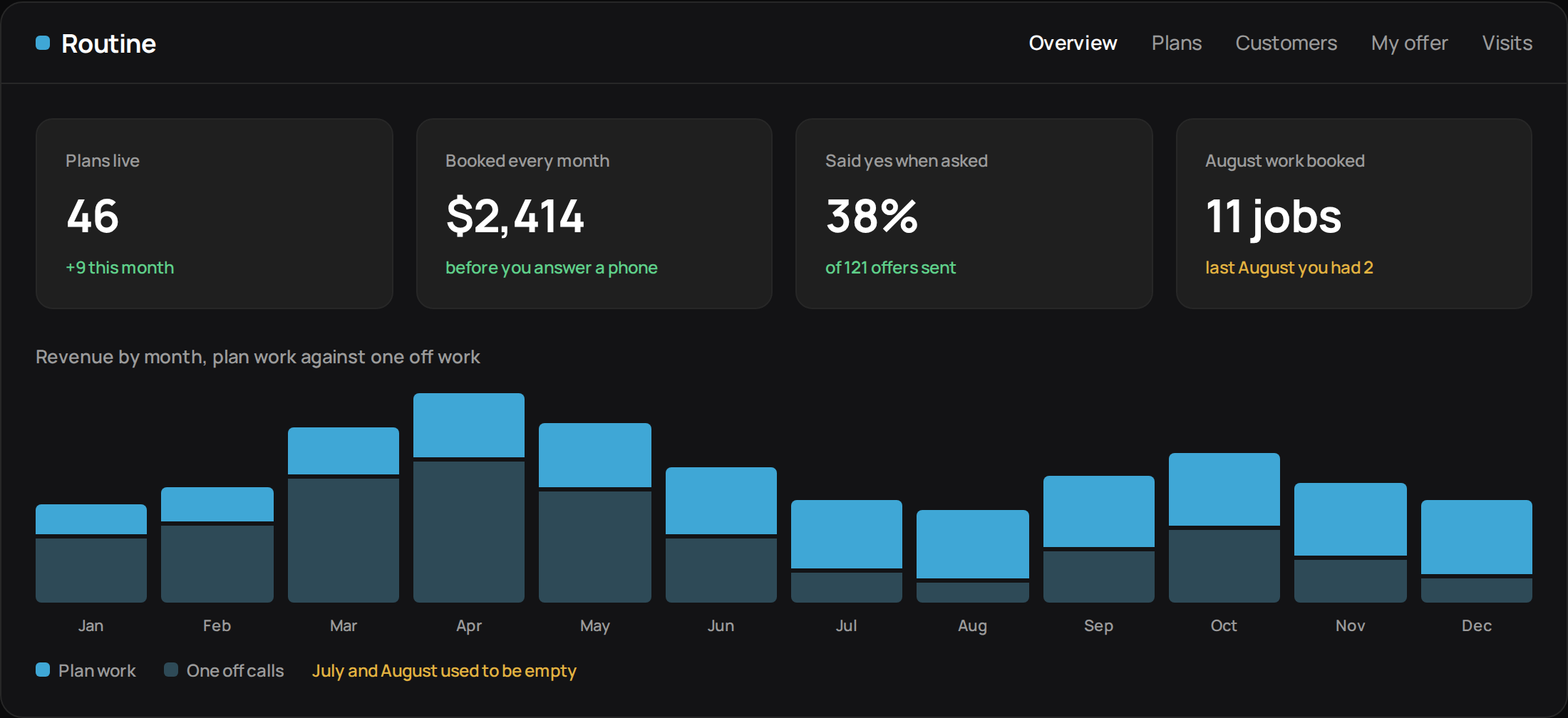Image resolution: width=1568 pixels, height=718 pixels.
Task: Click the $2,414 booked amount
Action: coord(515,217)
